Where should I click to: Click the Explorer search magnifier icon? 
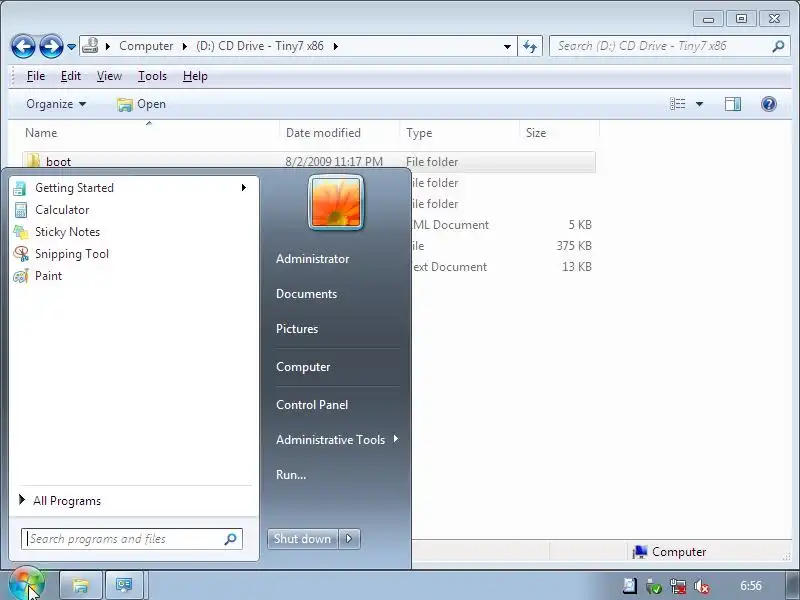[x=778, y=46]
